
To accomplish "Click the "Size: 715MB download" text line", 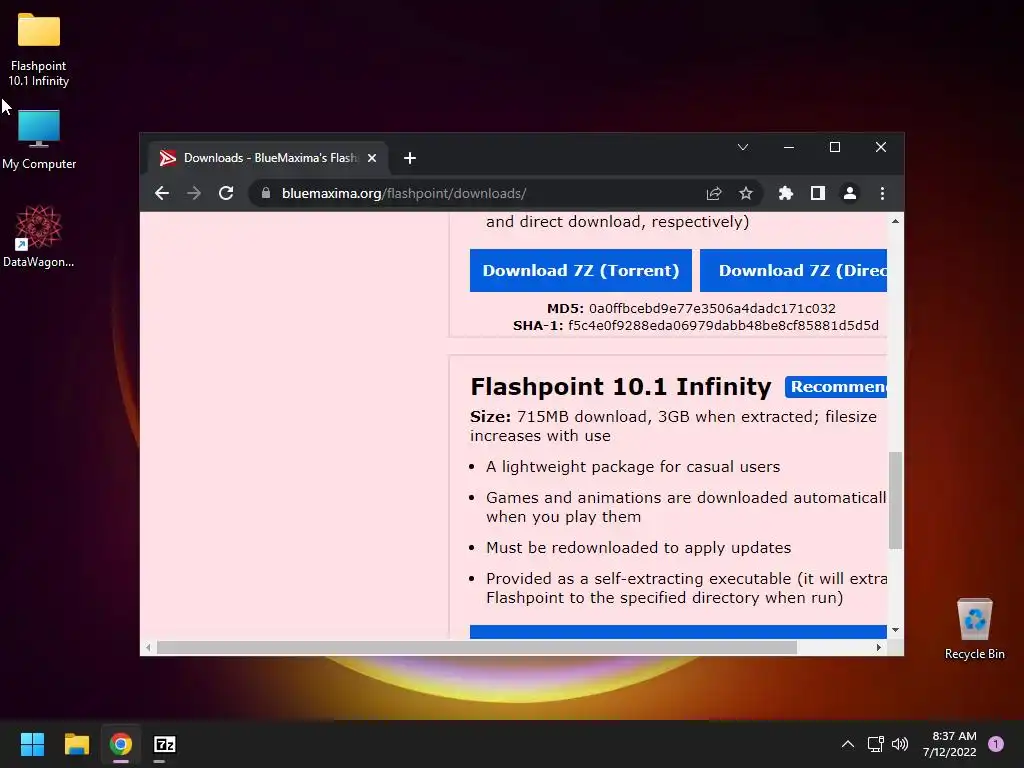I will (673, 417).
